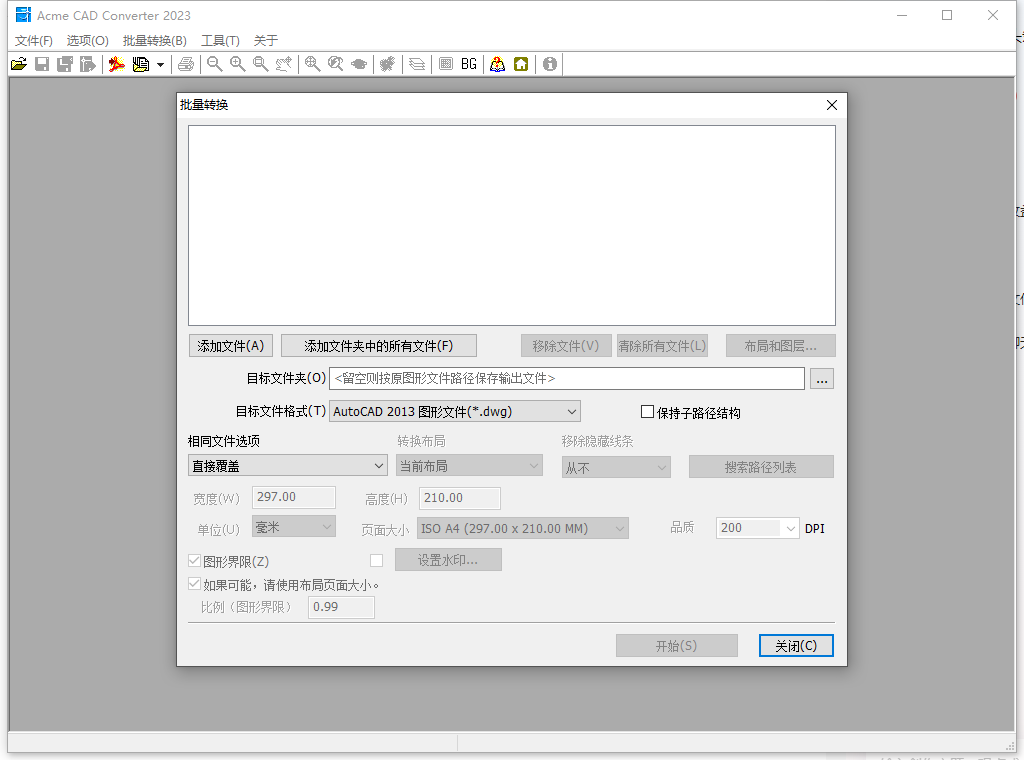
Task: Click the Home page icon
Action: coord(521,64)
